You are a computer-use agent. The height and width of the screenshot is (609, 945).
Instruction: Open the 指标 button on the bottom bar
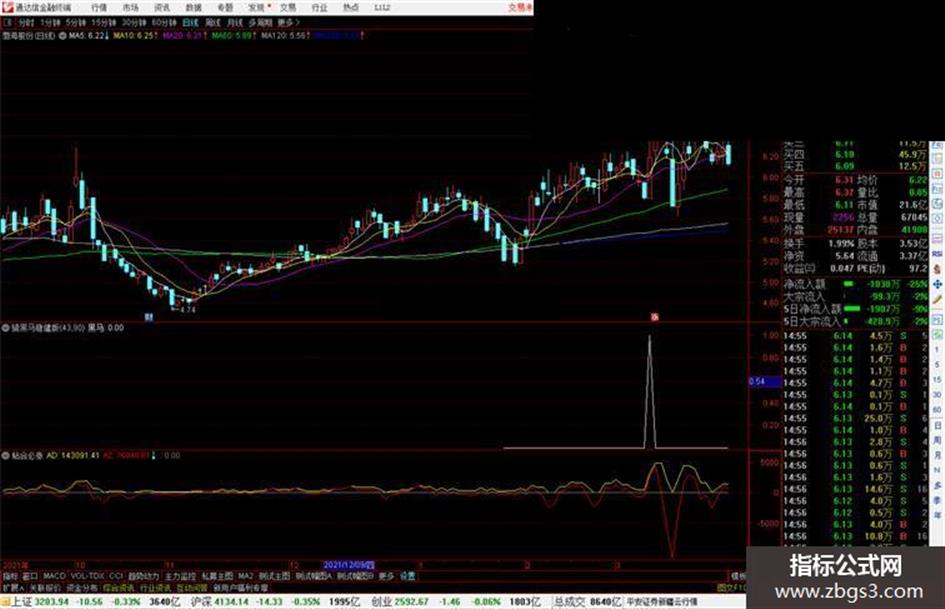[x=10, y=576]
